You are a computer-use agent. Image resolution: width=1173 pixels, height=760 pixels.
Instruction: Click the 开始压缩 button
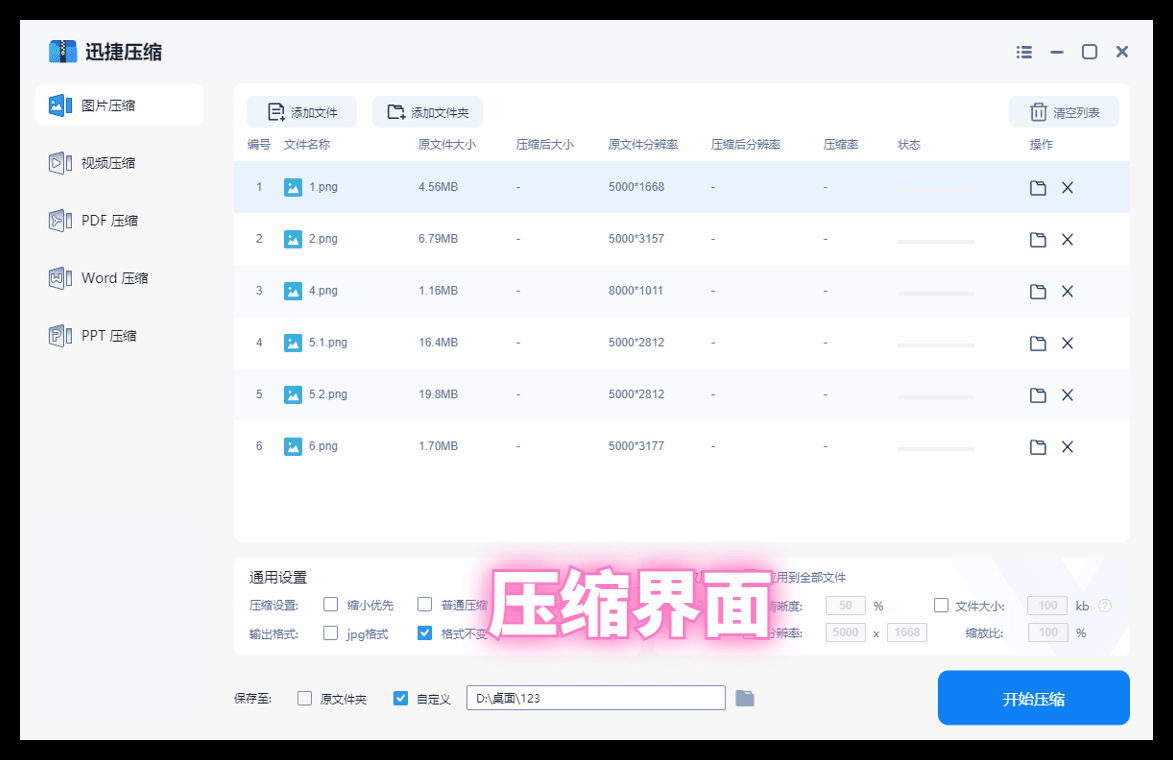point(1033,697)
